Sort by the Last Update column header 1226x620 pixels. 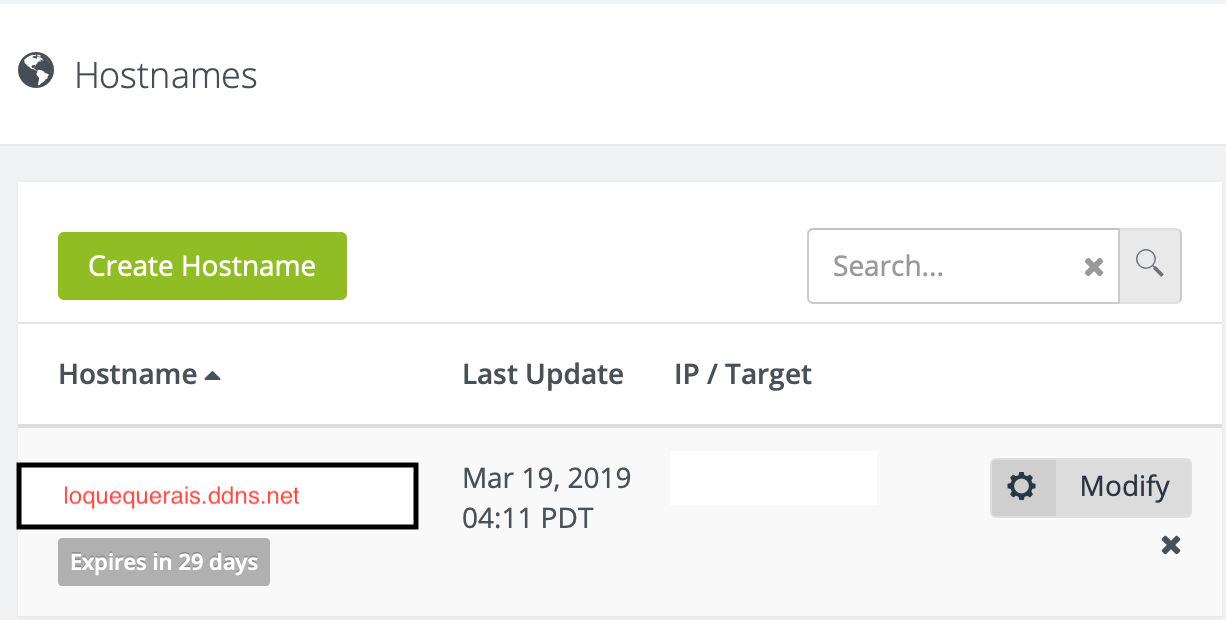click(543, 375)
